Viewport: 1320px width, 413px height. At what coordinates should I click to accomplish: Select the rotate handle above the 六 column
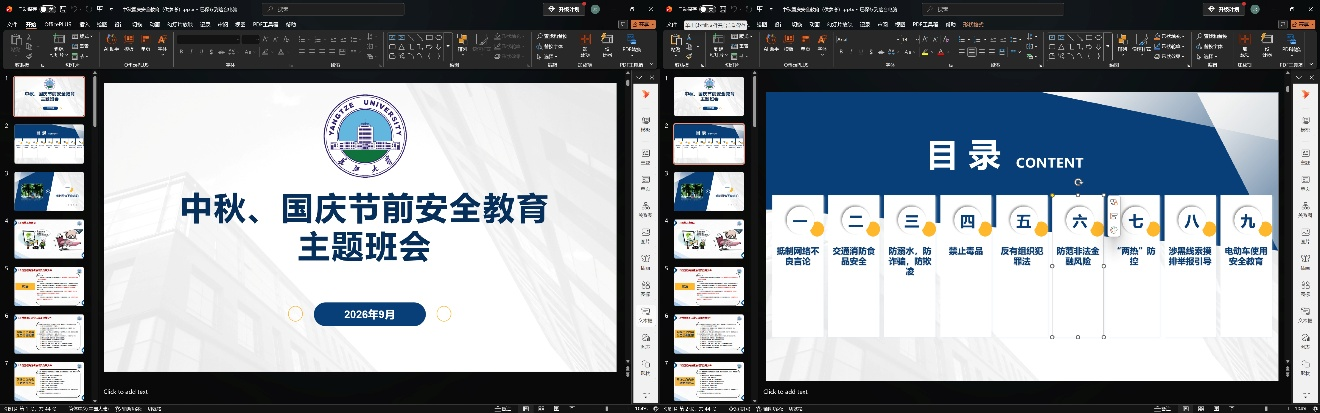(1078, 182)
